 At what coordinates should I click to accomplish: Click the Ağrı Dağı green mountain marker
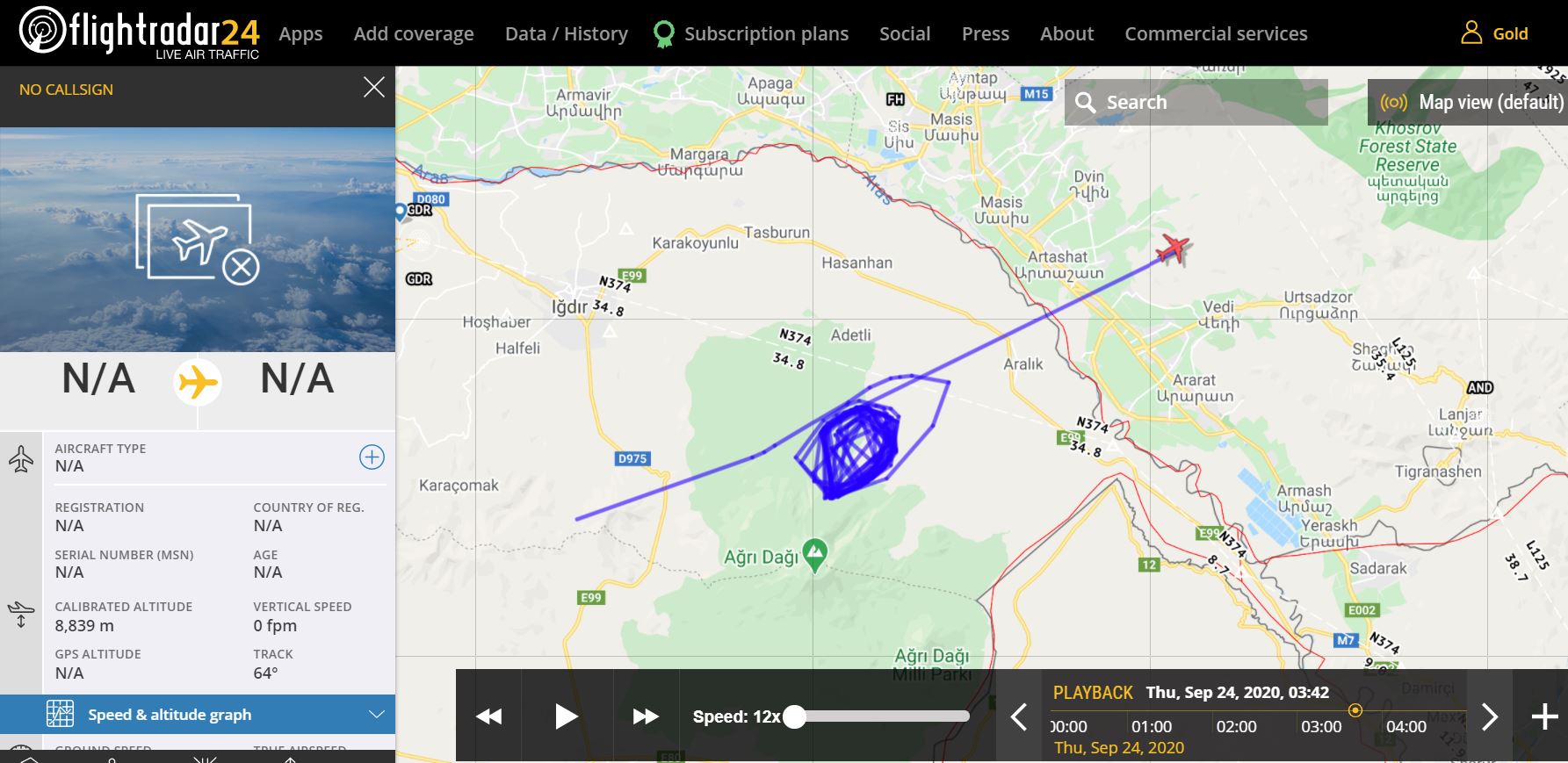(815, 554)
